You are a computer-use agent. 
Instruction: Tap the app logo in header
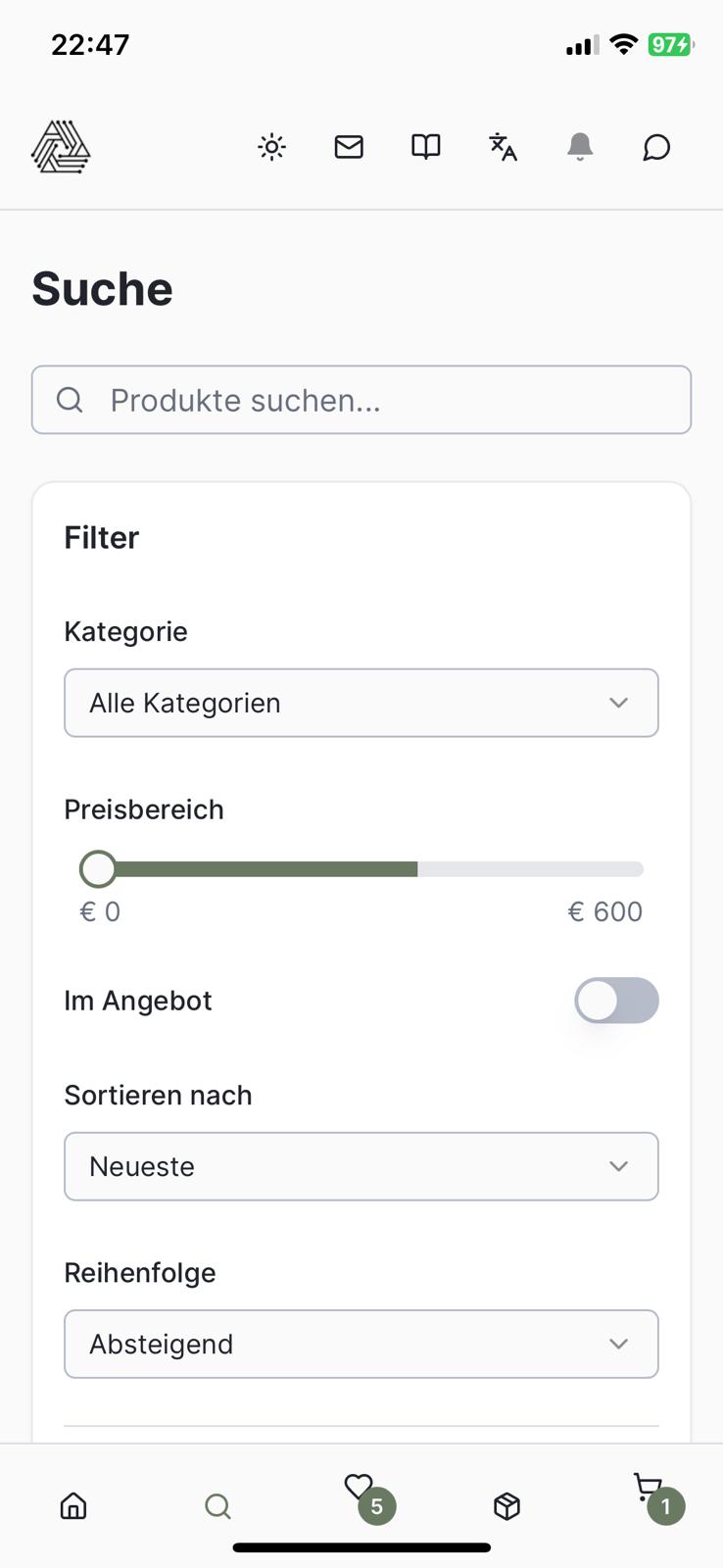61,147
